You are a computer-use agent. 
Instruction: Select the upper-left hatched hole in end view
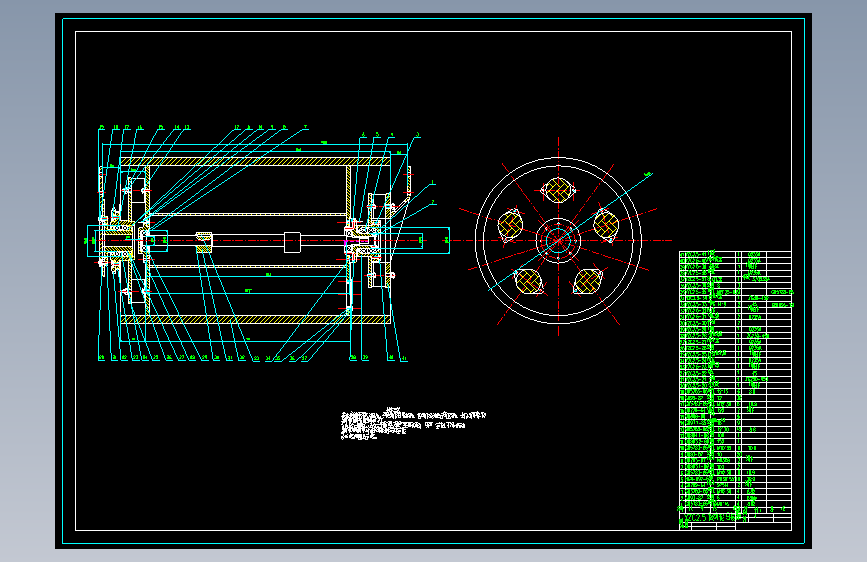(510, 225)
